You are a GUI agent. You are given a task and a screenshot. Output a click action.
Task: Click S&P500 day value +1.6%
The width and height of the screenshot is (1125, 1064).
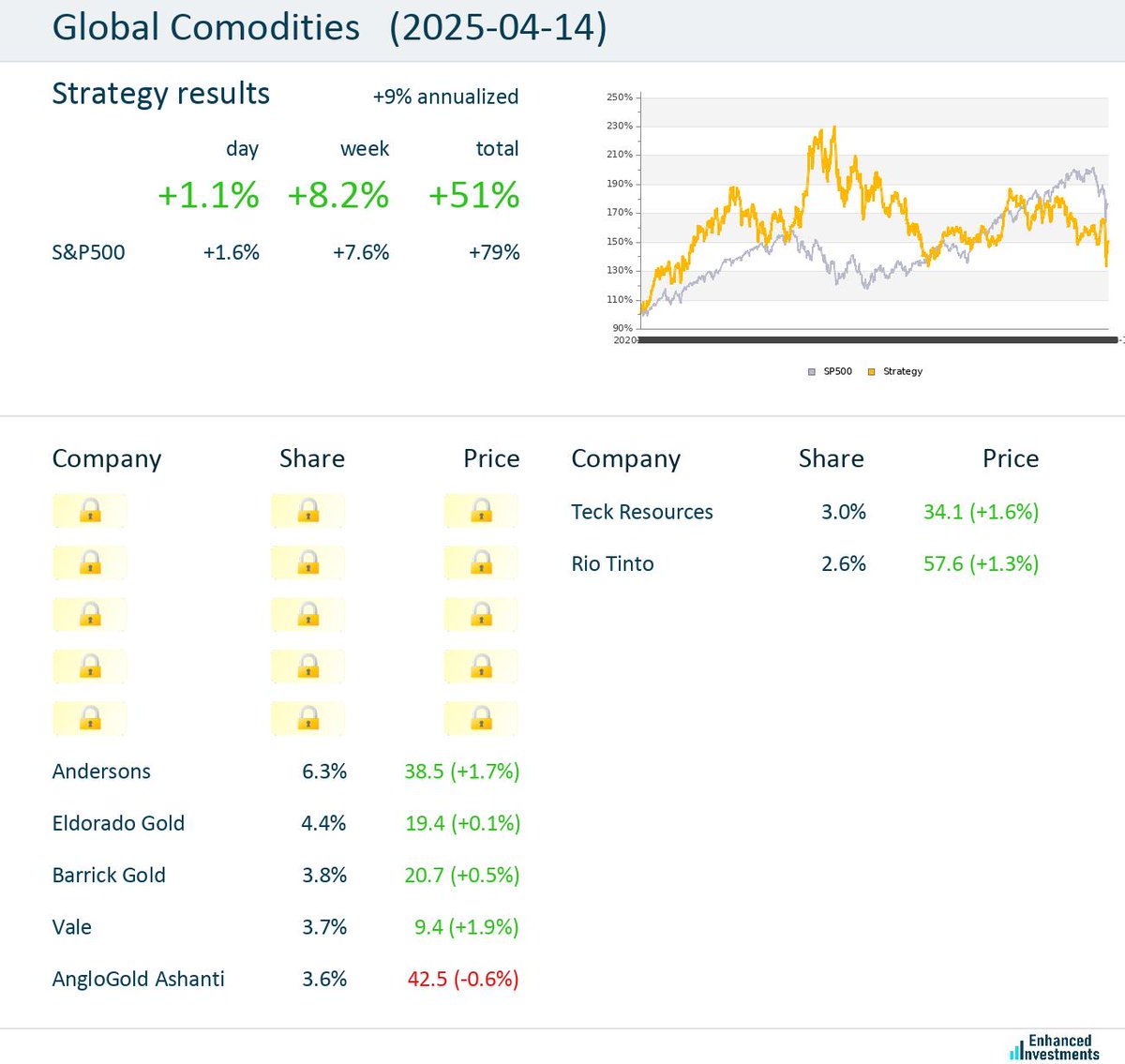[232, 252]
